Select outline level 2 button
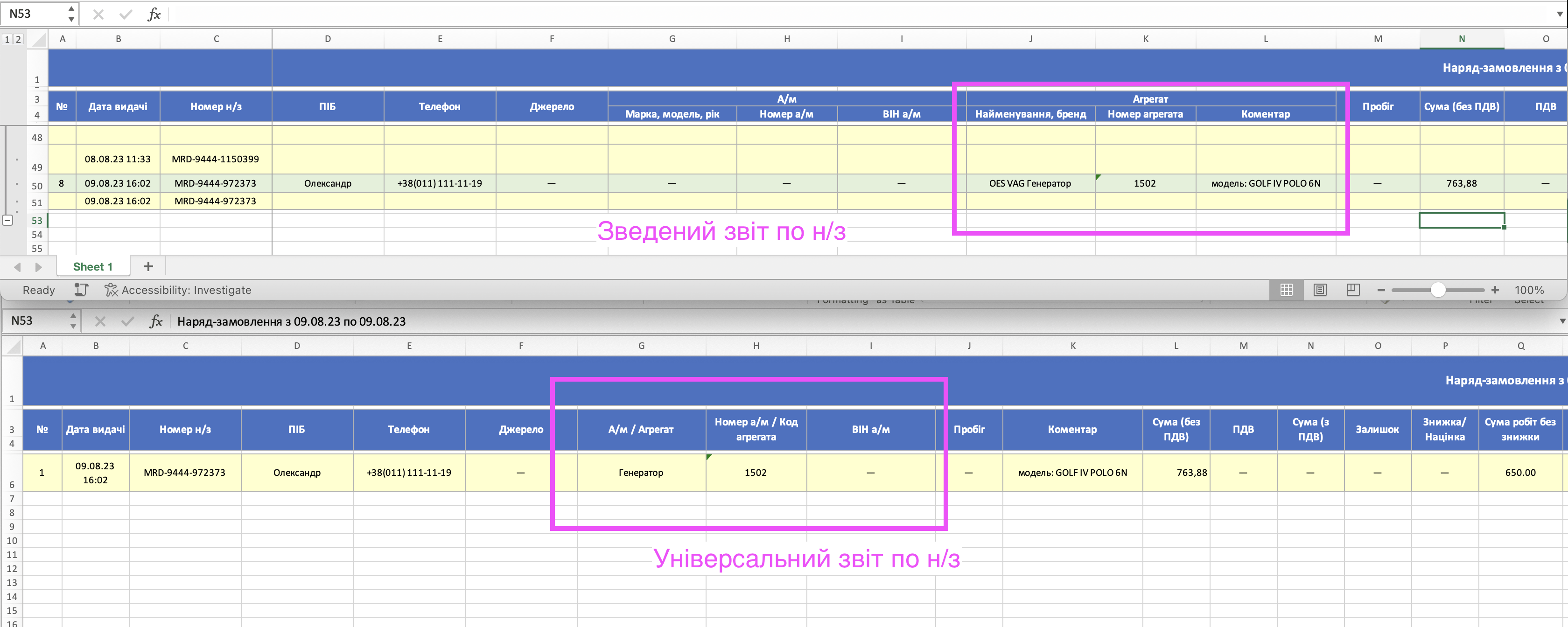The image size is (1568, 627). pos(18,39)
